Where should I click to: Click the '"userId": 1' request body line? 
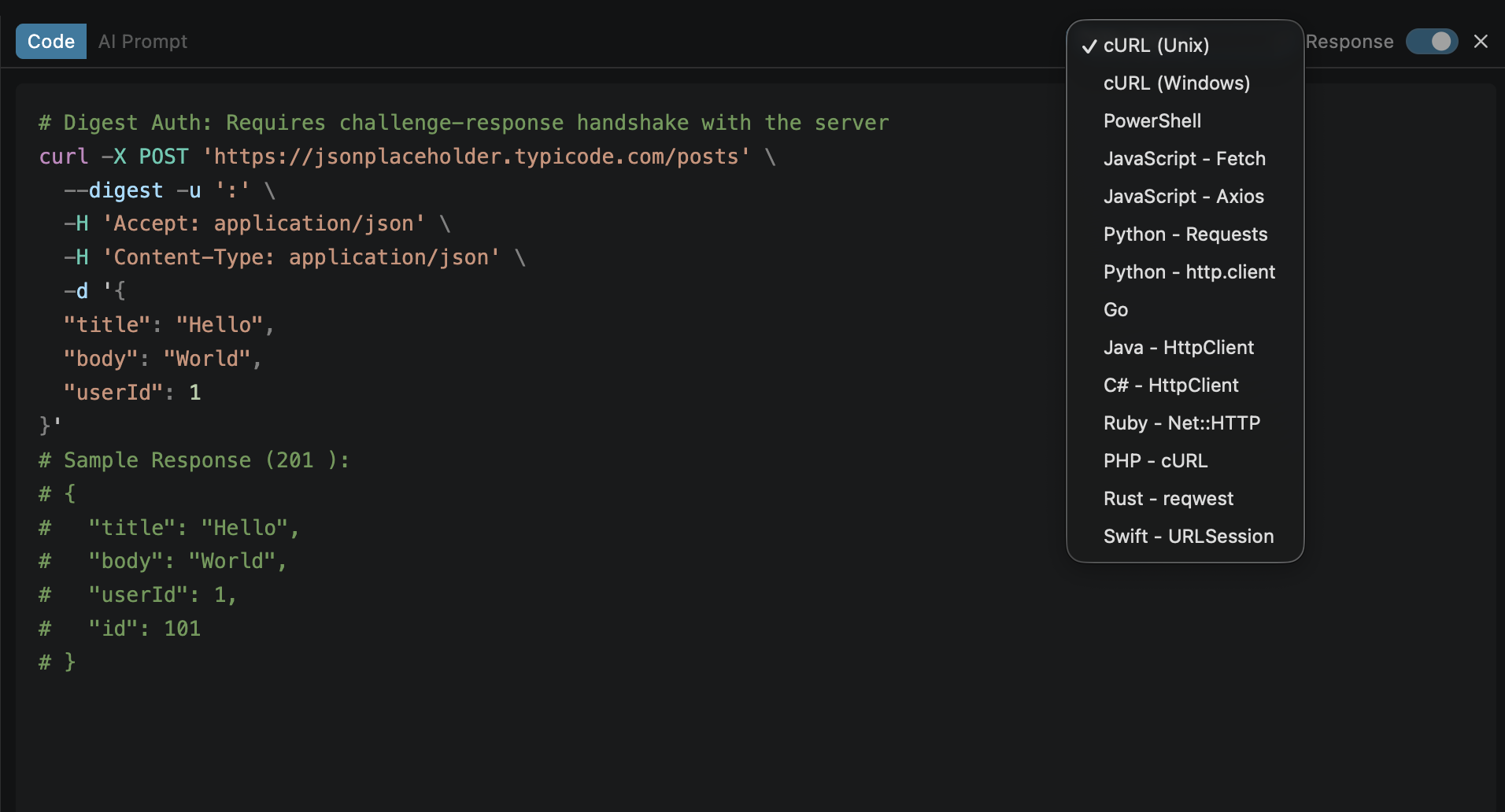tap(132, 393)
